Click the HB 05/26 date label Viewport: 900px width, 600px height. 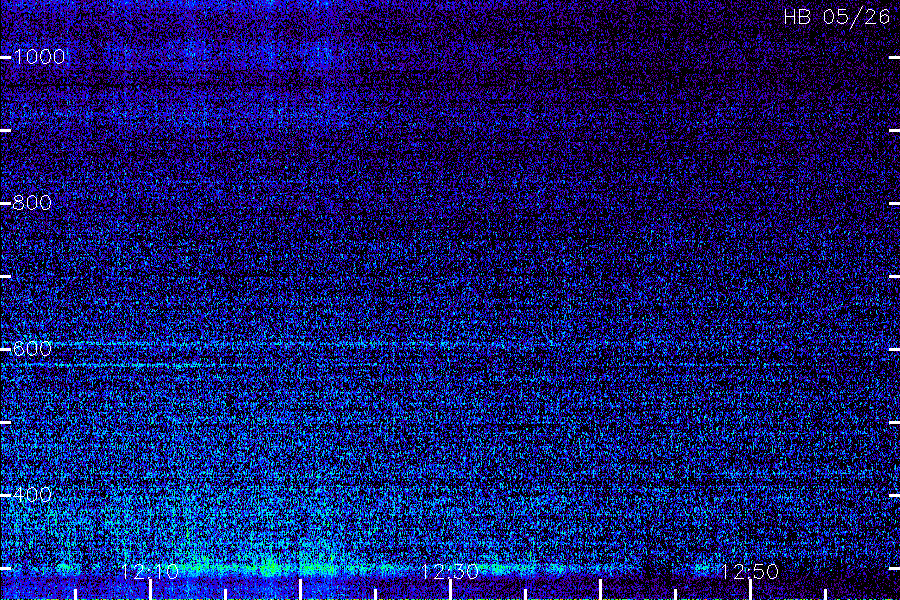click(x=836, y=17)
